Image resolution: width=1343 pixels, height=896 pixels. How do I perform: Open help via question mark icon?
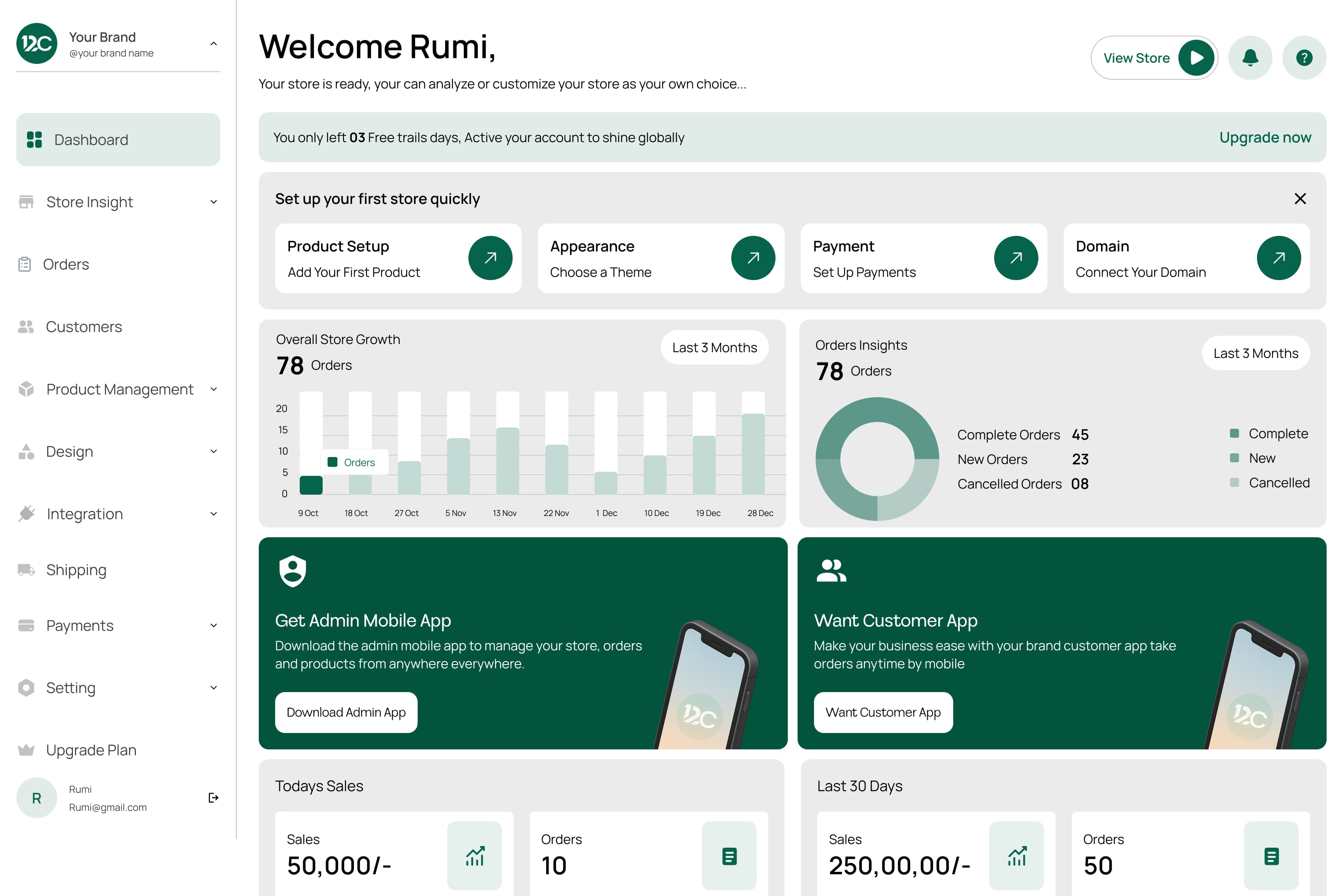tap(1304, 58)
